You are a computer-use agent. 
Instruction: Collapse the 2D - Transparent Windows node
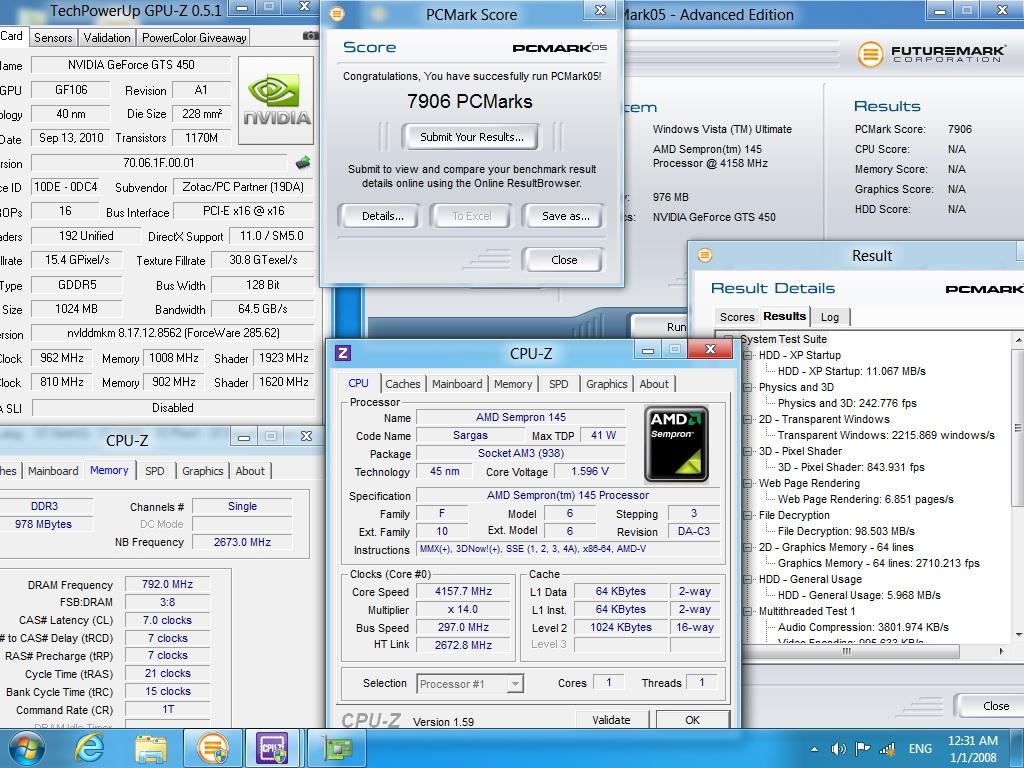[748, 419]
